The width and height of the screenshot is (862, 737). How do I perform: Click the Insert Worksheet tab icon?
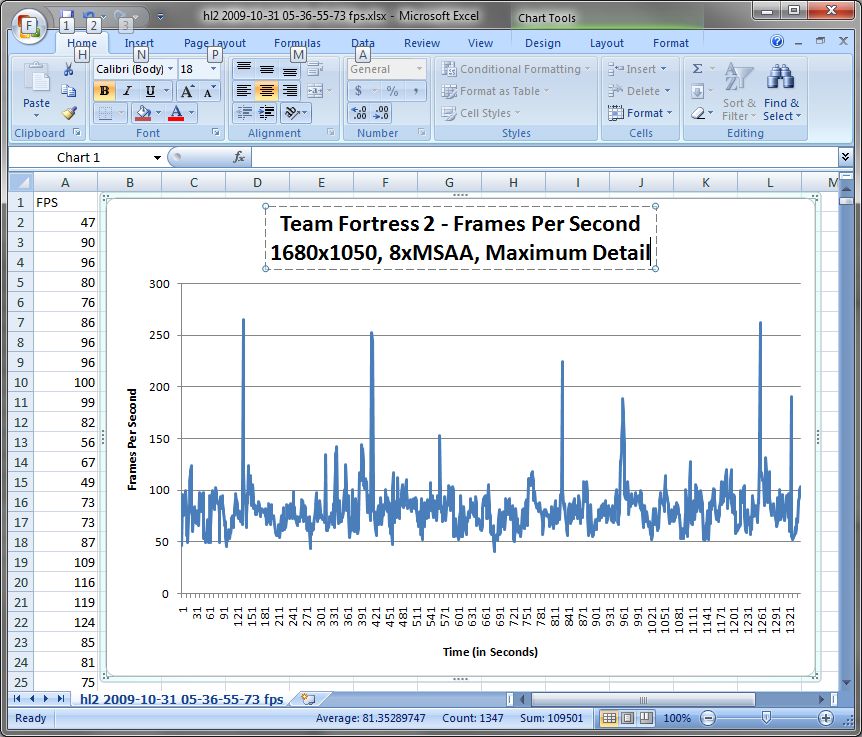pos(308,699)
